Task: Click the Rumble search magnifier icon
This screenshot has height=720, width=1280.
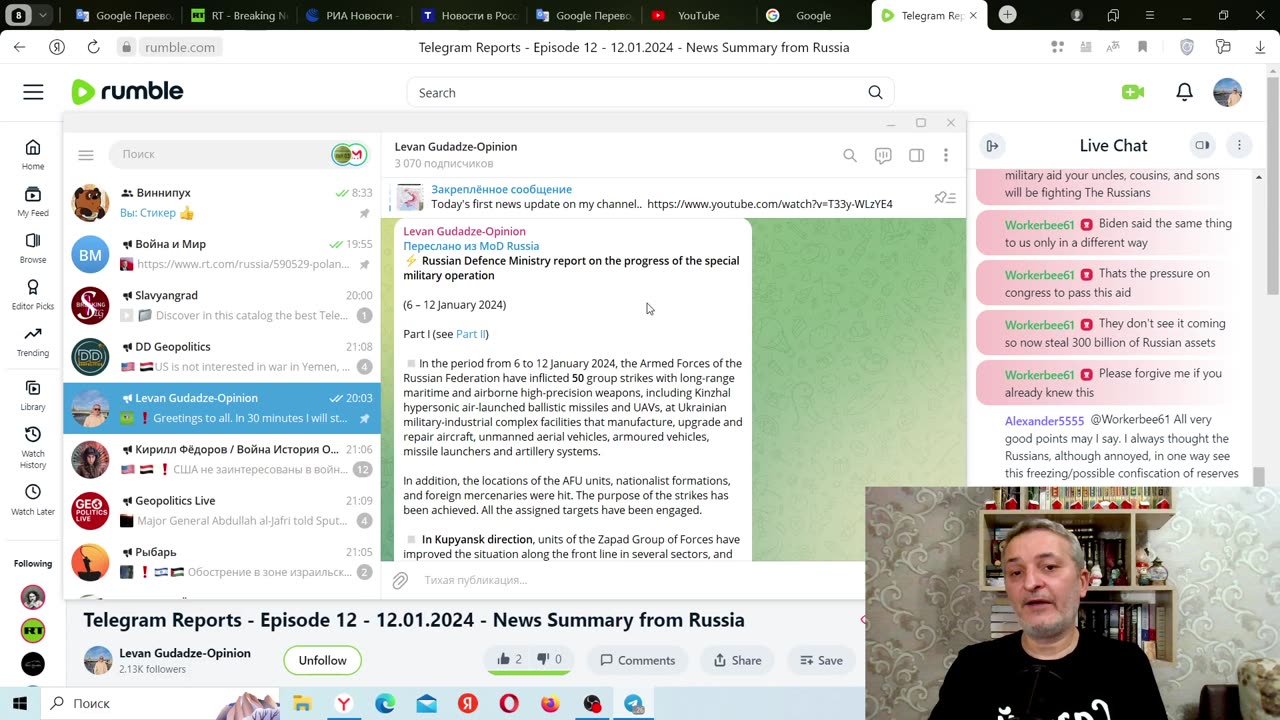Action: click(x=875, y=92)
